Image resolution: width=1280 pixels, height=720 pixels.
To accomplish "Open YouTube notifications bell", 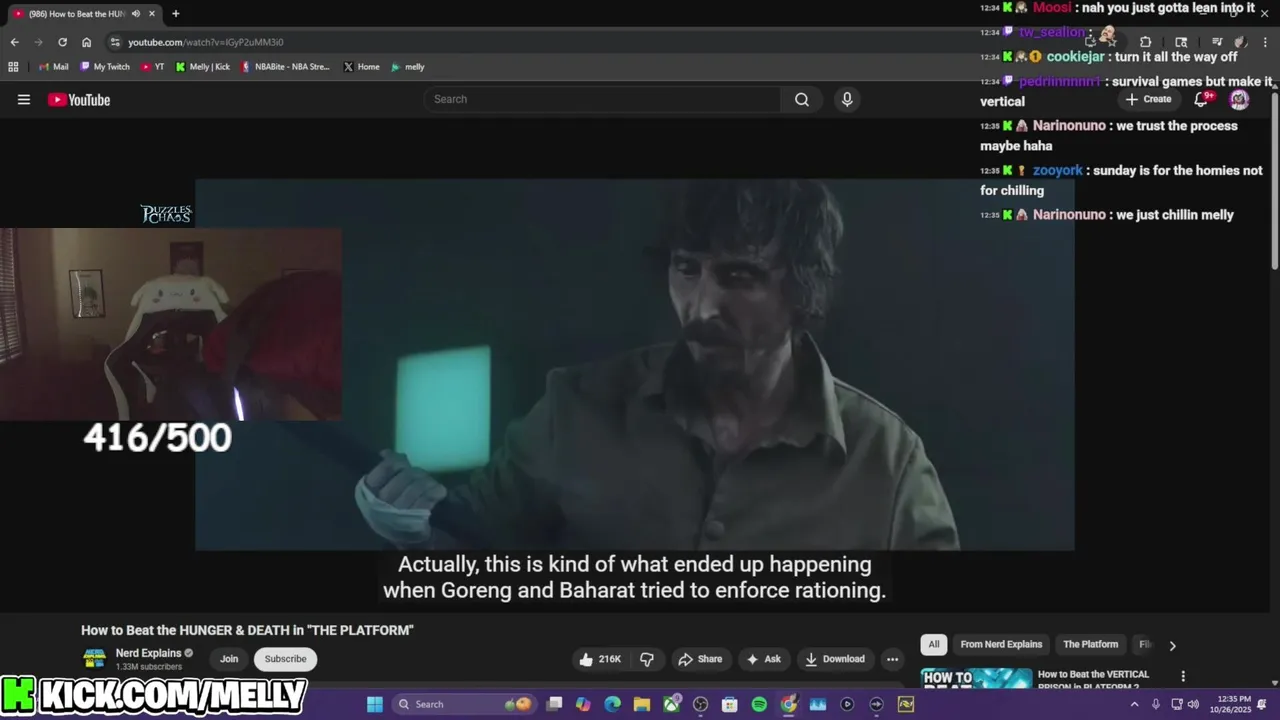I will pos(1202,99).
